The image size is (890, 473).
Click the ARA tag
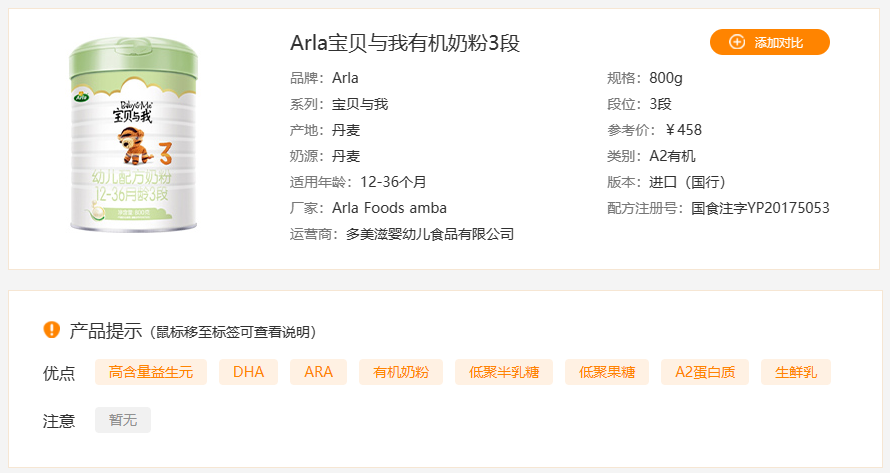(318, 372)
